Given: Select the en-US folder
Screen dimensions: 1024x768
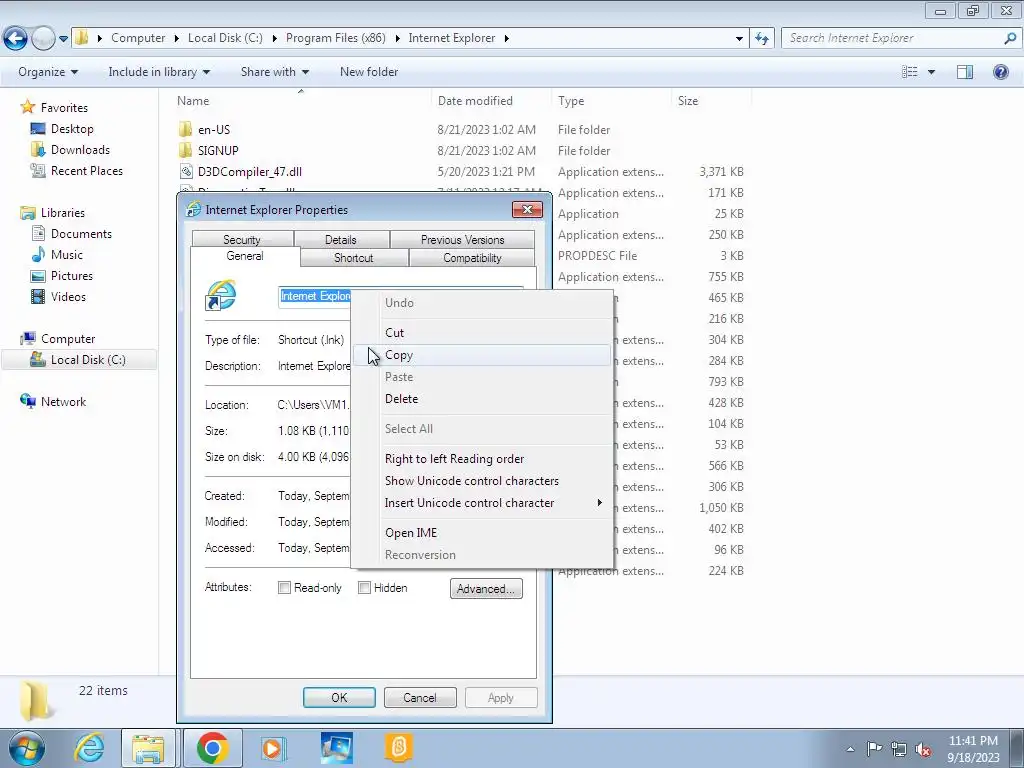Looking at the screenshot, I should 214,129.
